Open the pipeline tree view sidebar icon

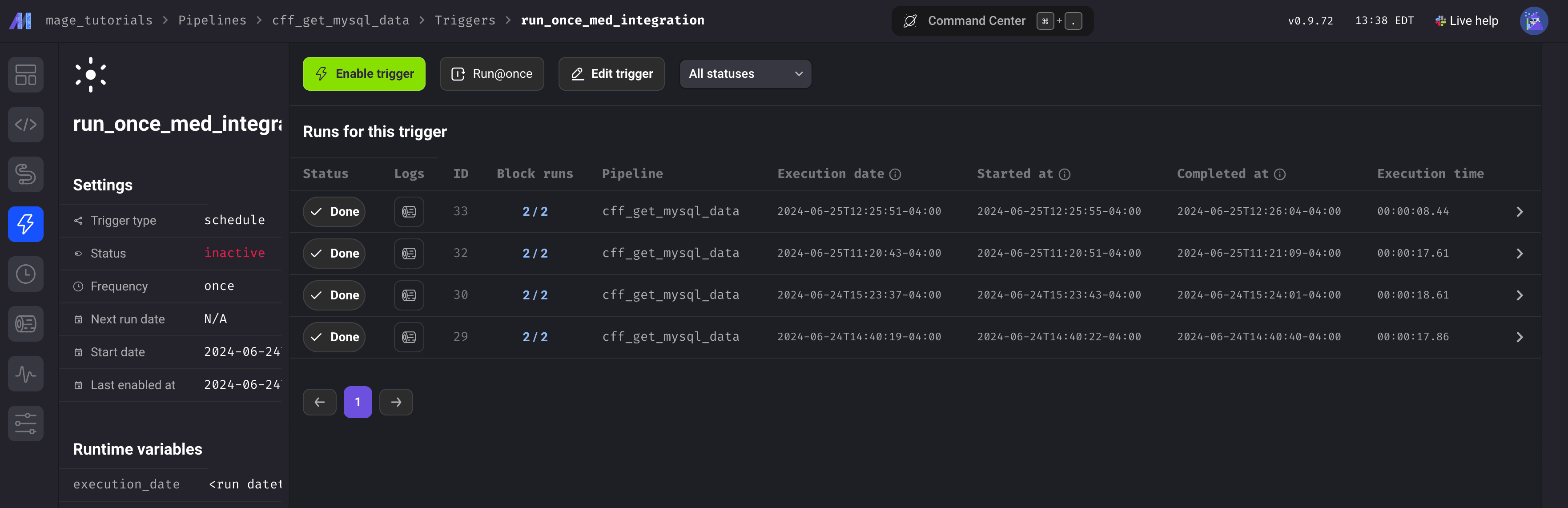pyautogui.click(x=25, y=174)
